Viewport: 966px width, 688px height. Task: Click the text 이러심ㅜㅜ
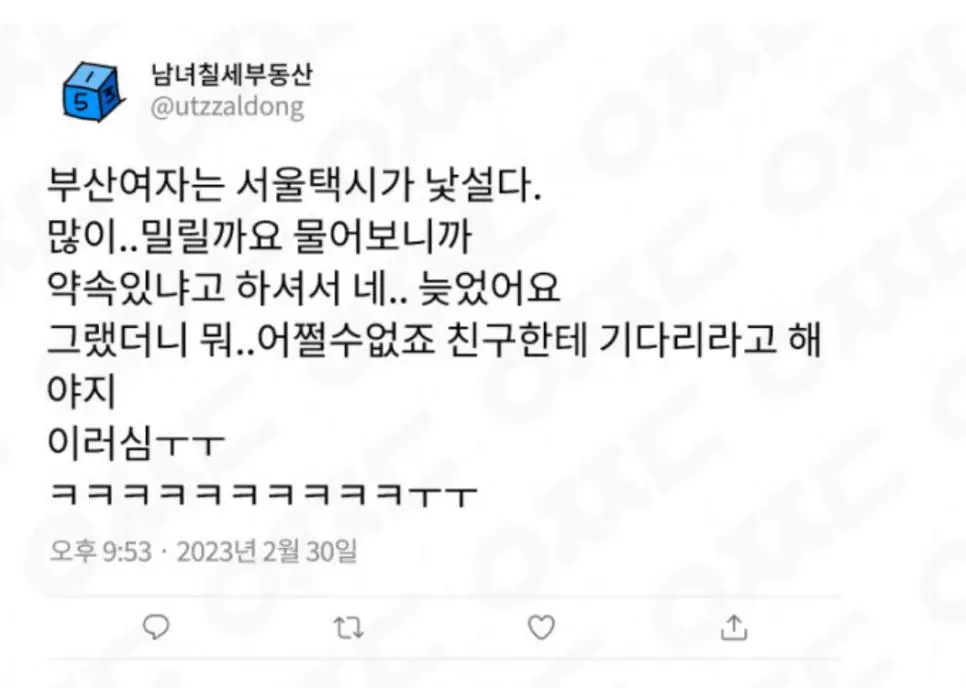coord(136,442)
